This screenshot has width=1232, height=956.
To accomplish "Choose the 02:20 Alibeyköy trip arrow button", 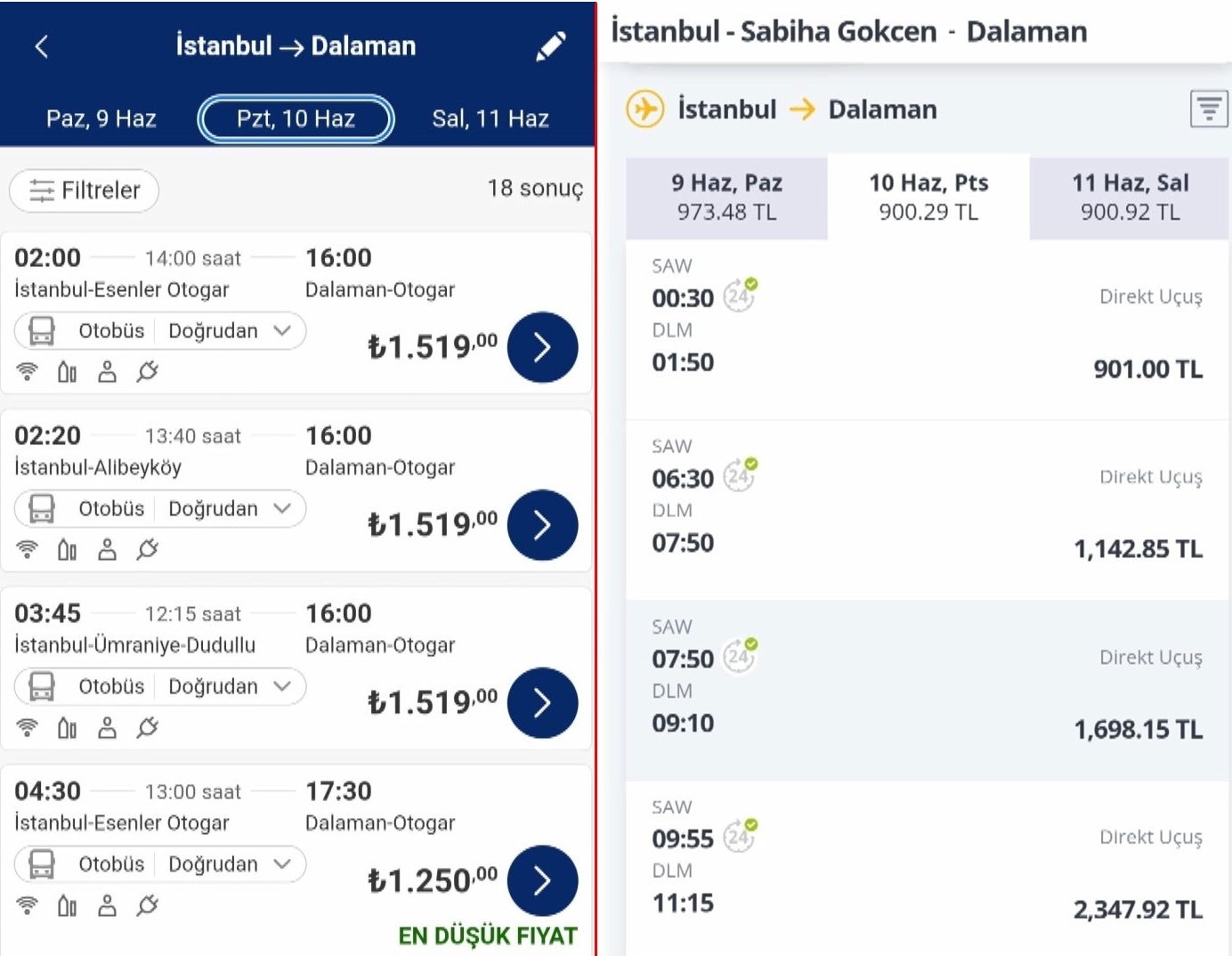I will (542, 525).
